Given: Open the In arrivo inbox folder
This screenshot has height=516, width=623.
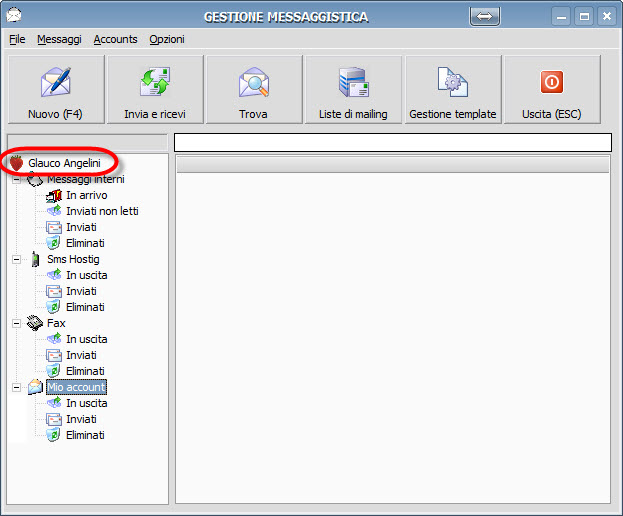Looking at the screenshot, I should 87,195.
